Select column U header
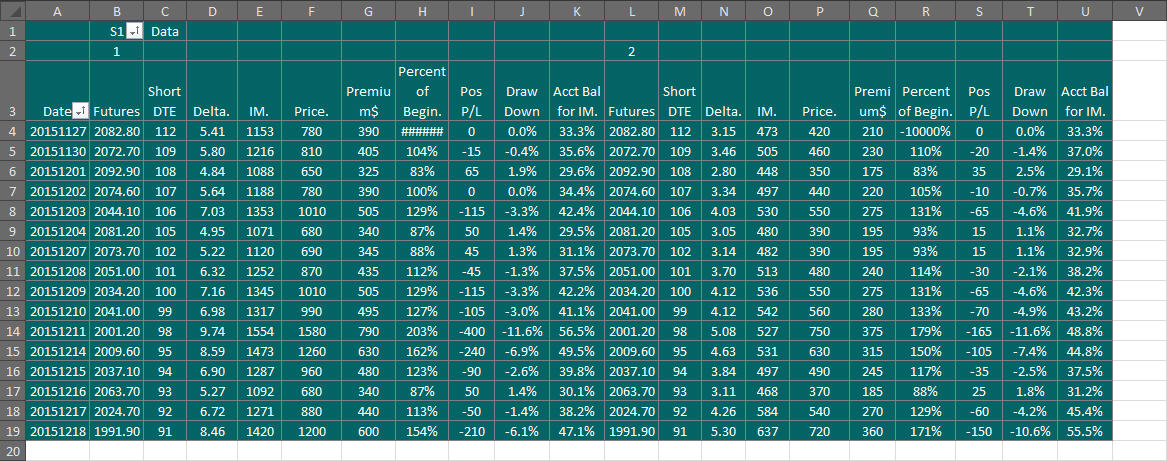 coord(1084,10)
